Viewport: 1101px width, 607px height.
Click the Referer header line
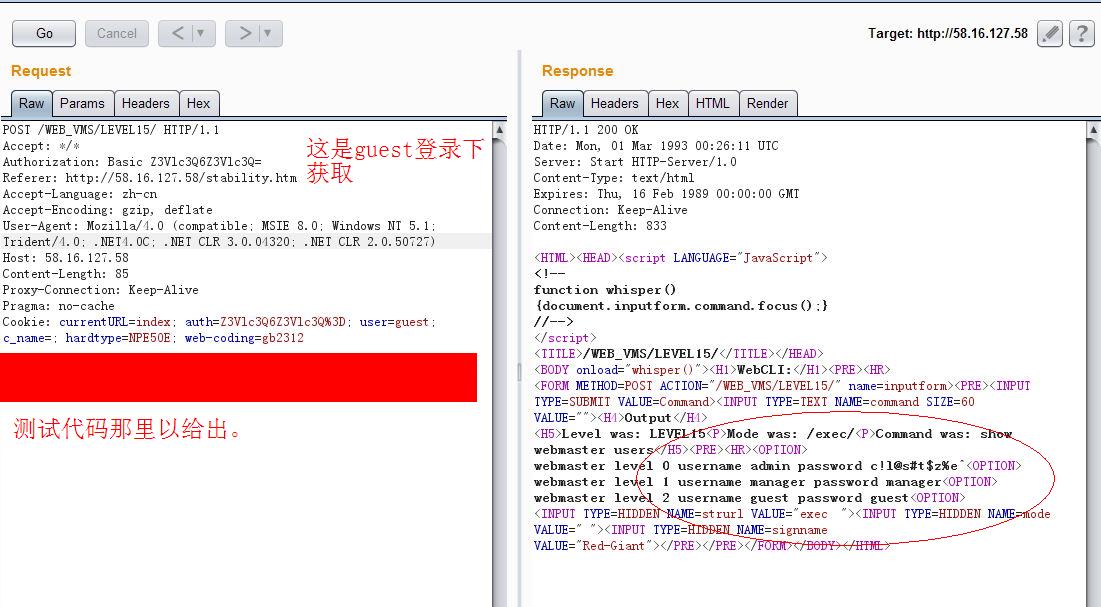[150, 178]
